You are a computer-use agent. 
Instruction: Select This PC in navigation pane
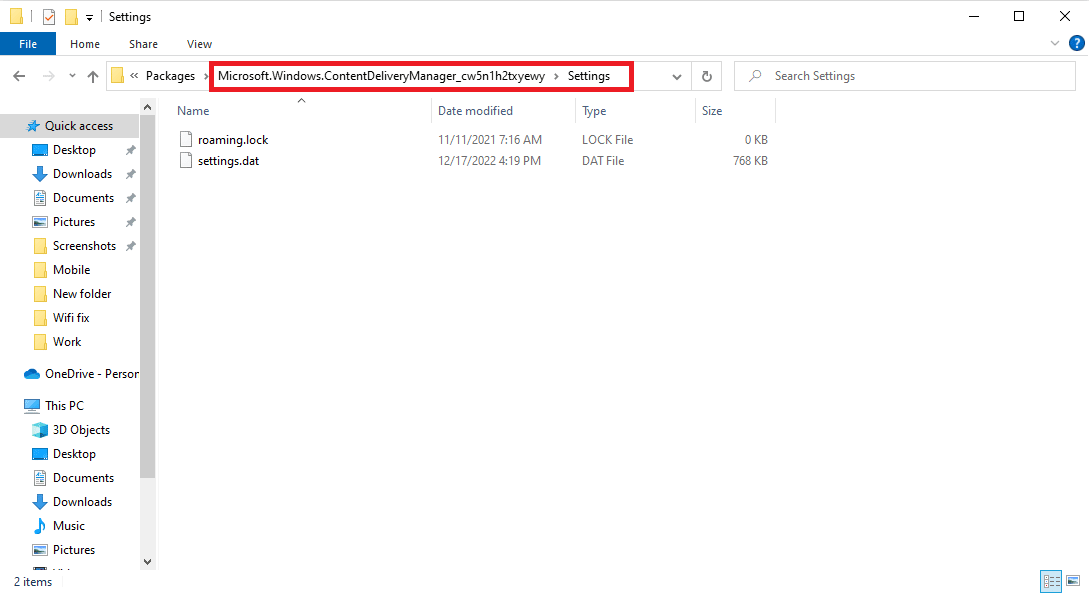tap(64, 406)
